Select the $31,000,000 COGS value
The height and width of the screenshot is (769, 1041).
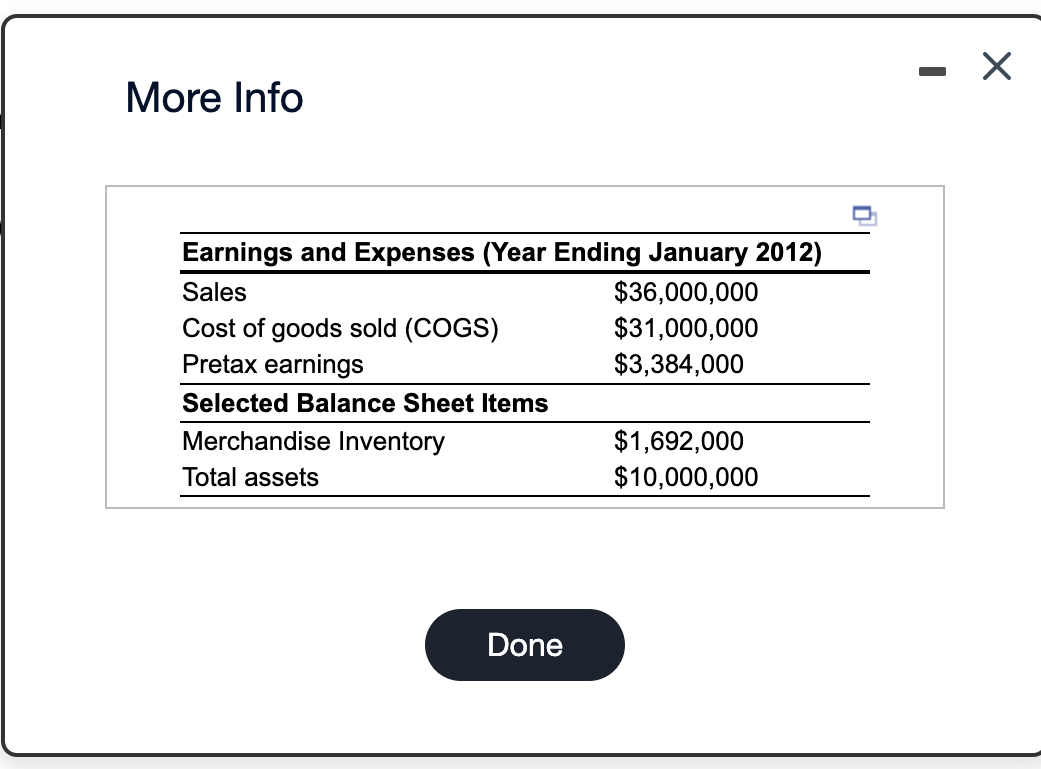686,328
